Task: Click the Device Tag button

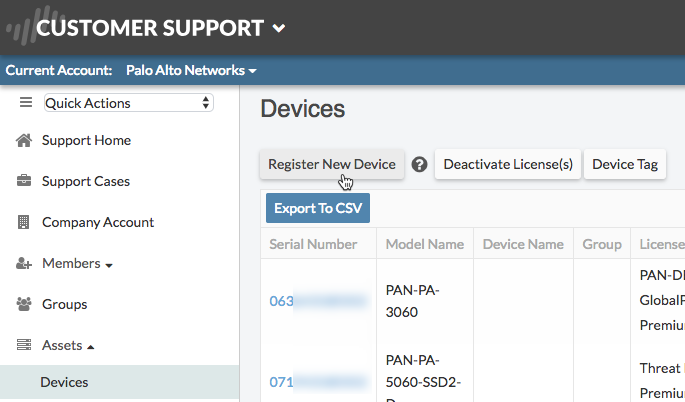Action: 625,164
